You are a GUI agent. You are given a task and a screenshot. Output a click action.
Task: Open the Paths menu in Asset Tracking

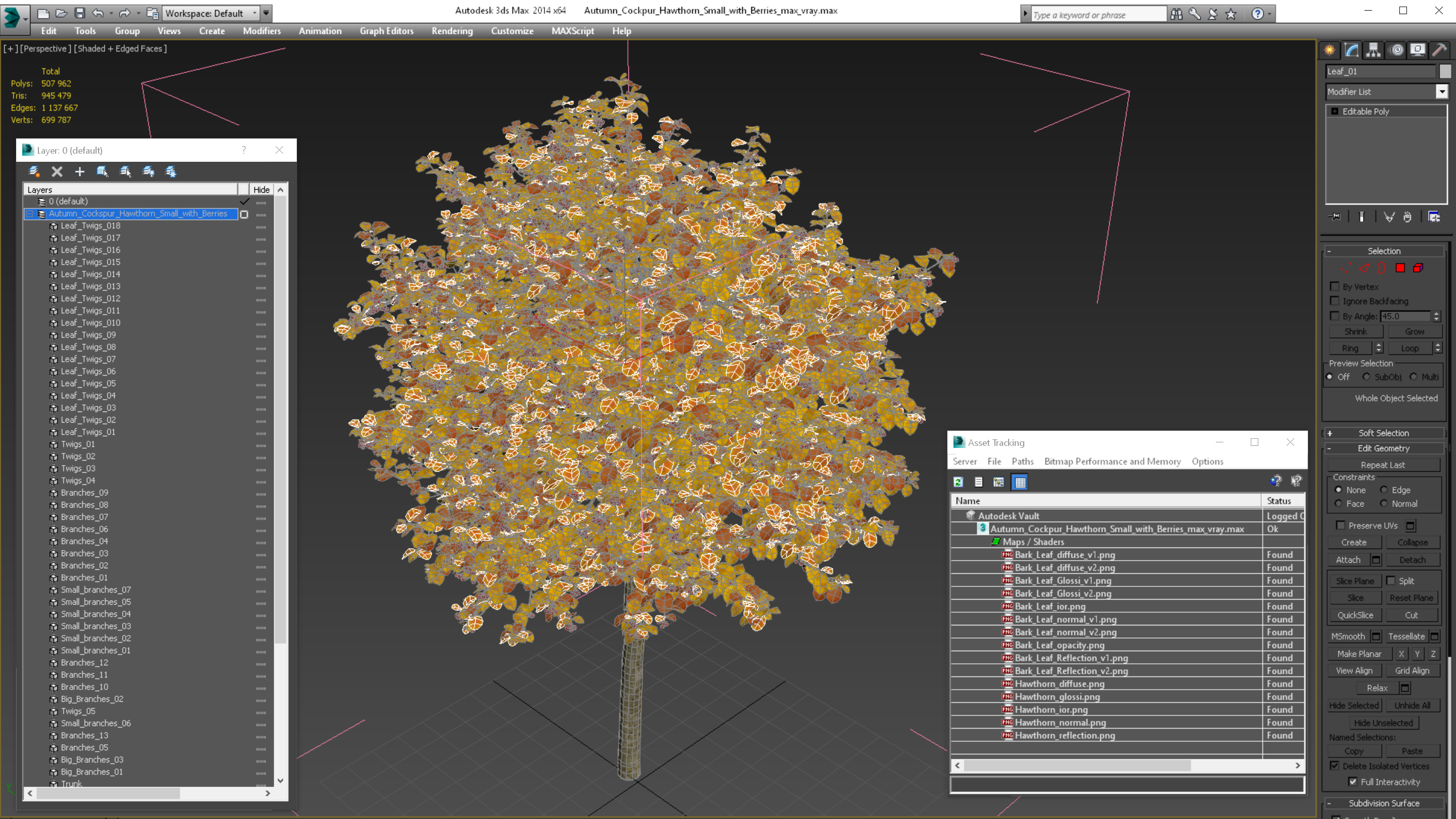click(x=1022, y=461)
